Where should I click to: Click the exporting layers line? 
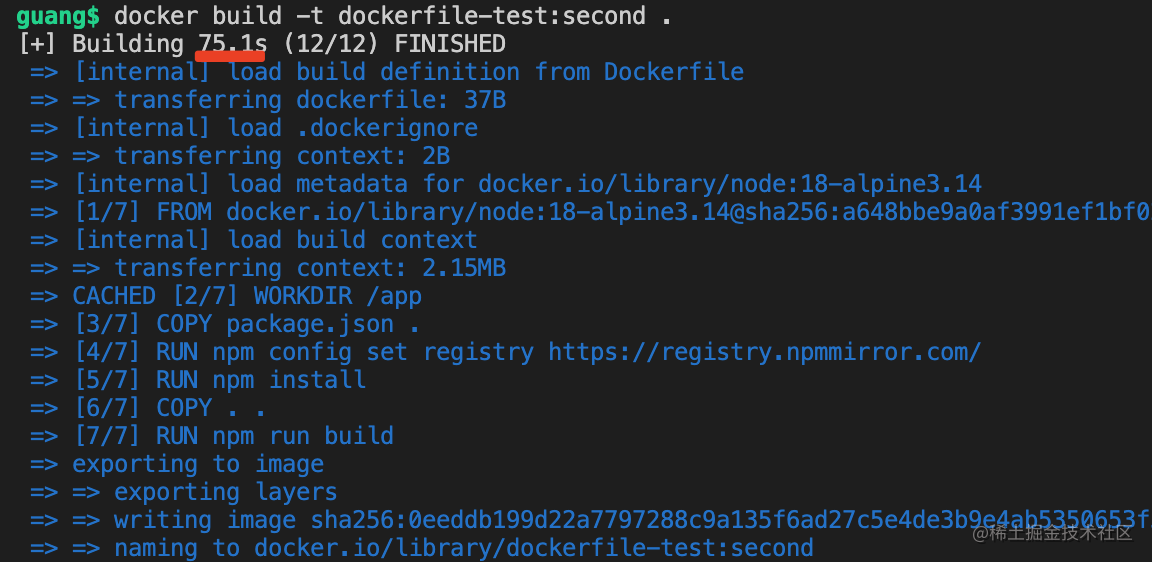coord(225,492)
